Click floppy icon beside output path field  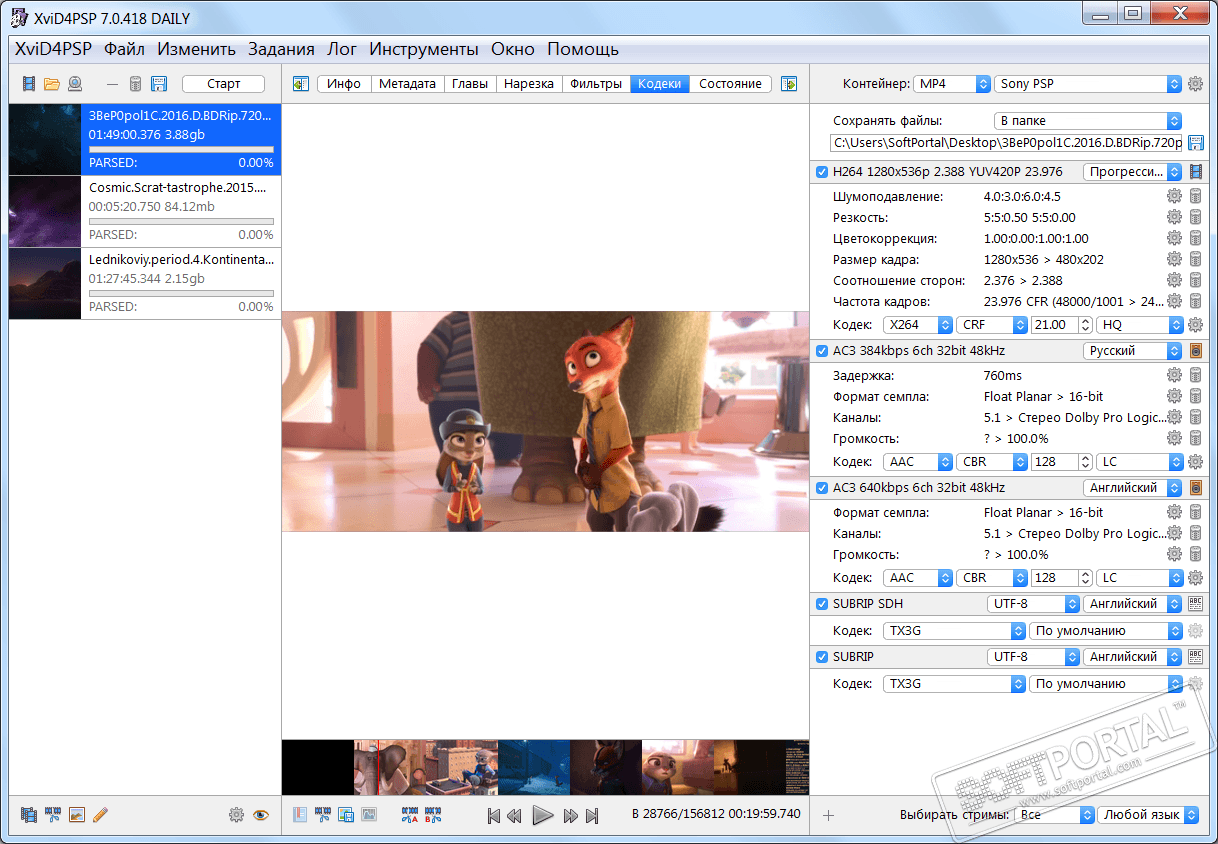coord(1195,143)
